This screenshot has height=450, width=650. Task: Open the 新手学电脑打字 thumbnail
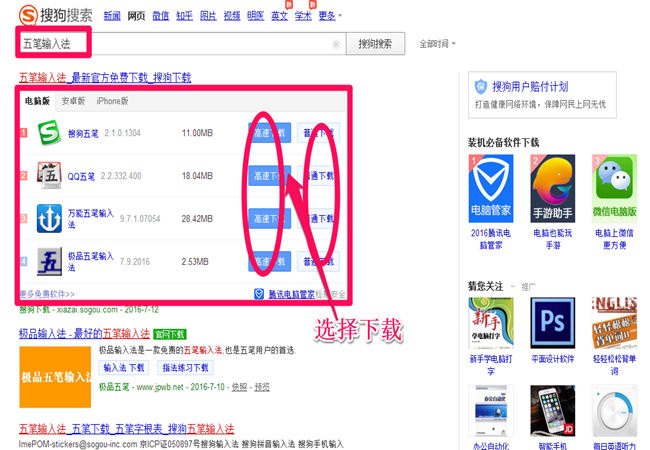(491, 323)
